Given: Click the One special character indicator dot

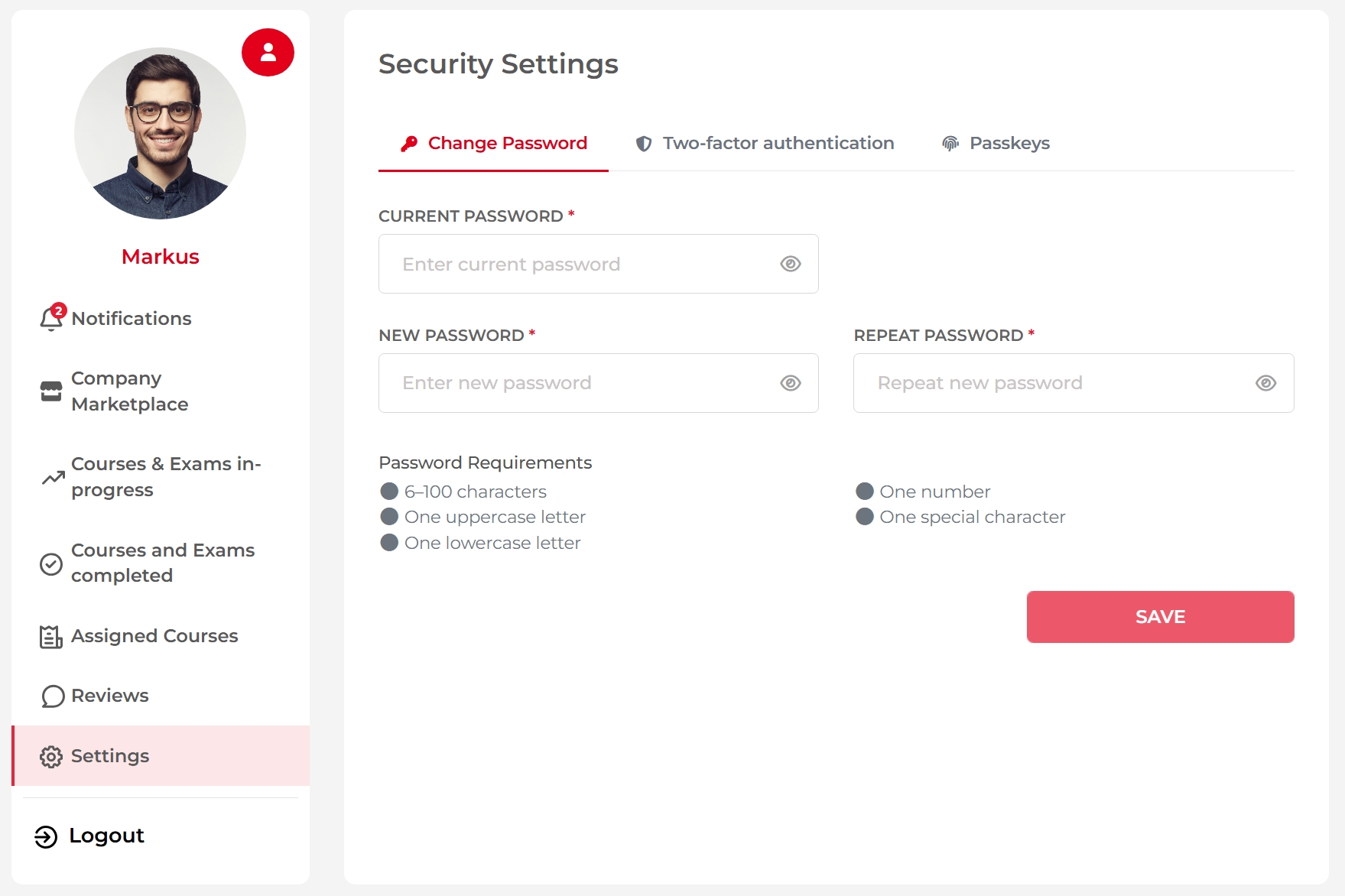Looking at the screenshot, I should (x=865, y=517).
